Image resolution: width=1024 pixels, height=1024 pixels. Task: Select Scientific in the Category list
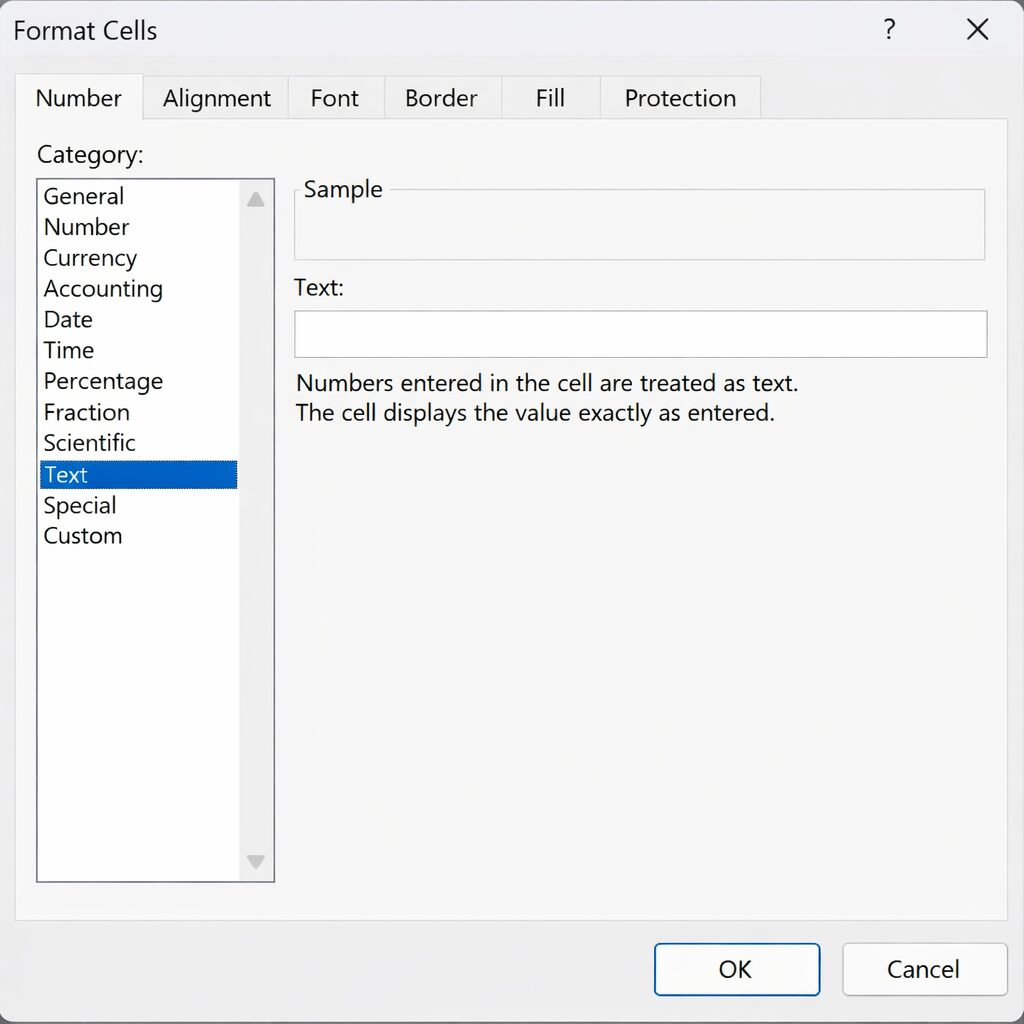point(89,443)
